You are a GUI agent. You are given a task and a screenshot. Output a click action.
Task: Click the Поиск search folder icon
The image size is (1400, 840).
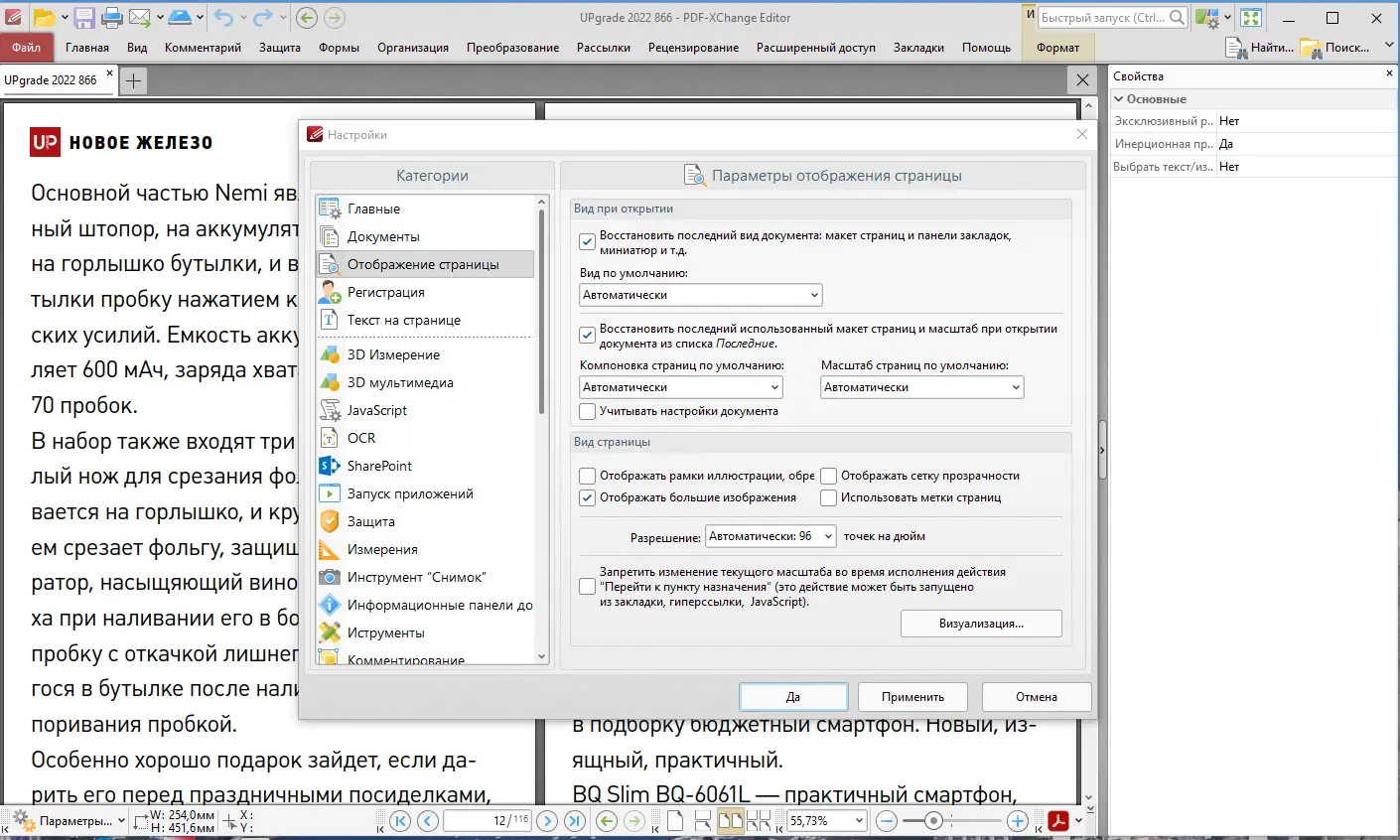click(x=1311, y=48)
